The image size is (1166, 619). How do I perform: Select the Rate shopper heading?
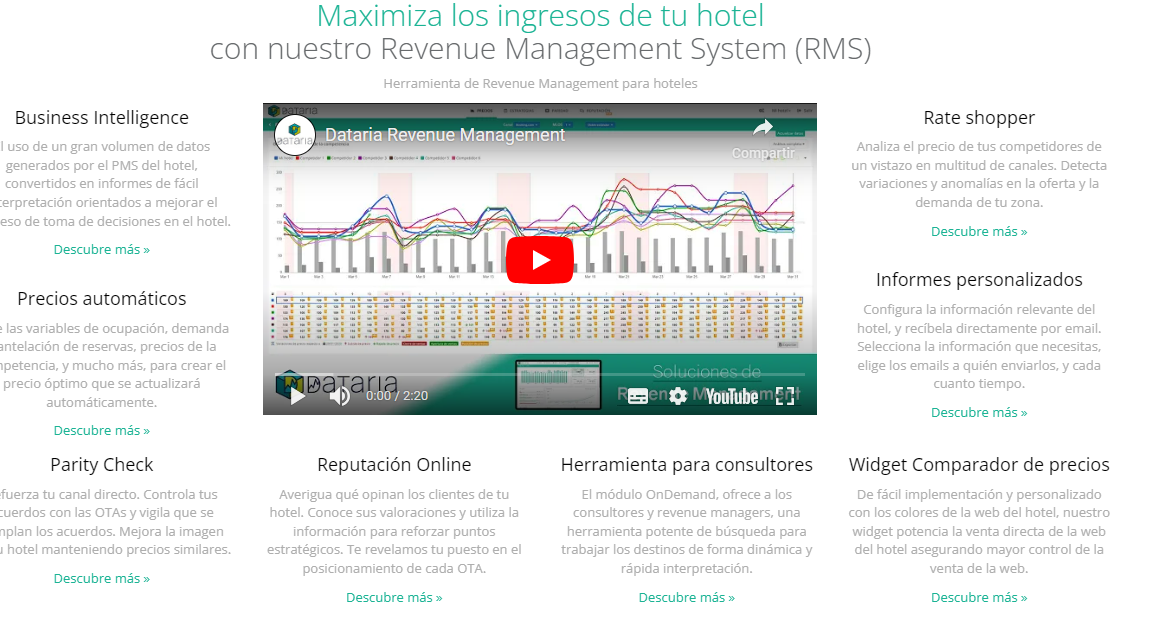pos(979,118)
